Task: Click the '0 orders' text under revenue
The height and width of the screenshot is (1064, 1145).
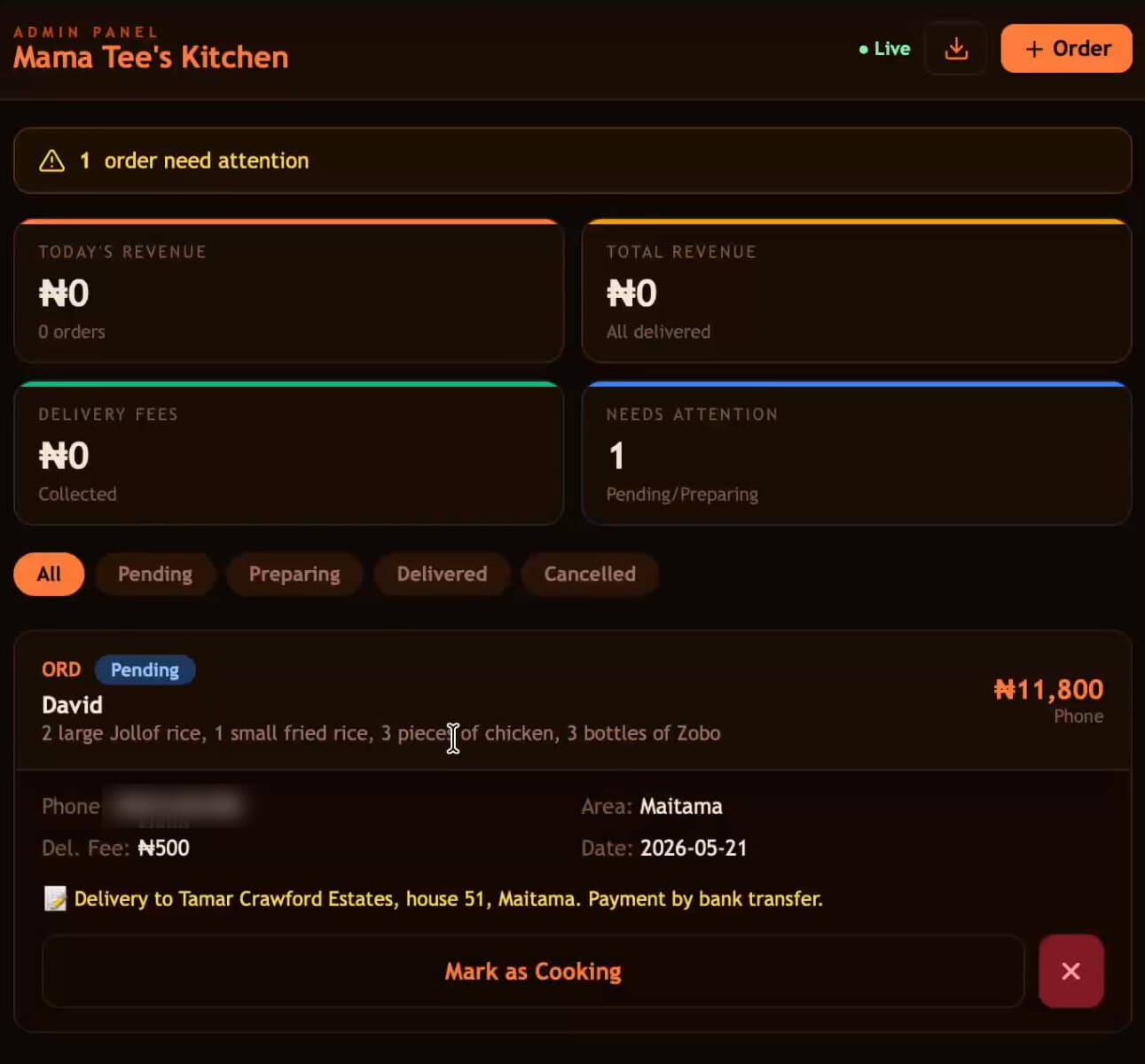Action: coord(72,332)
